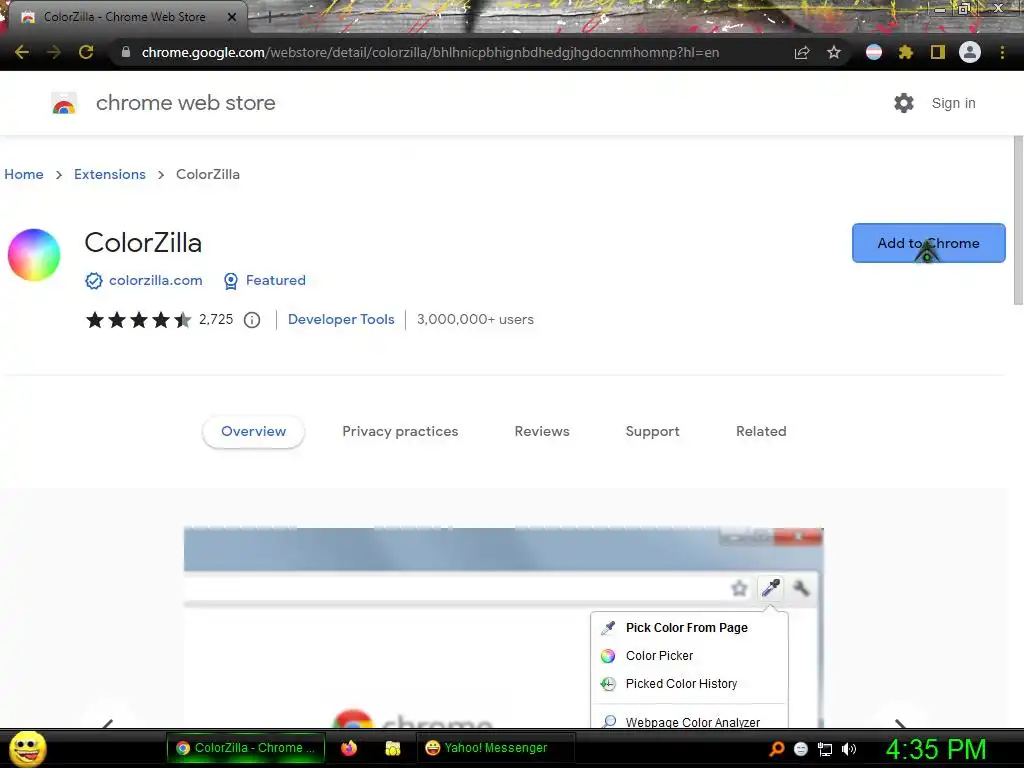Click the Chrome Web Store rainbow logo

(64, 103)
